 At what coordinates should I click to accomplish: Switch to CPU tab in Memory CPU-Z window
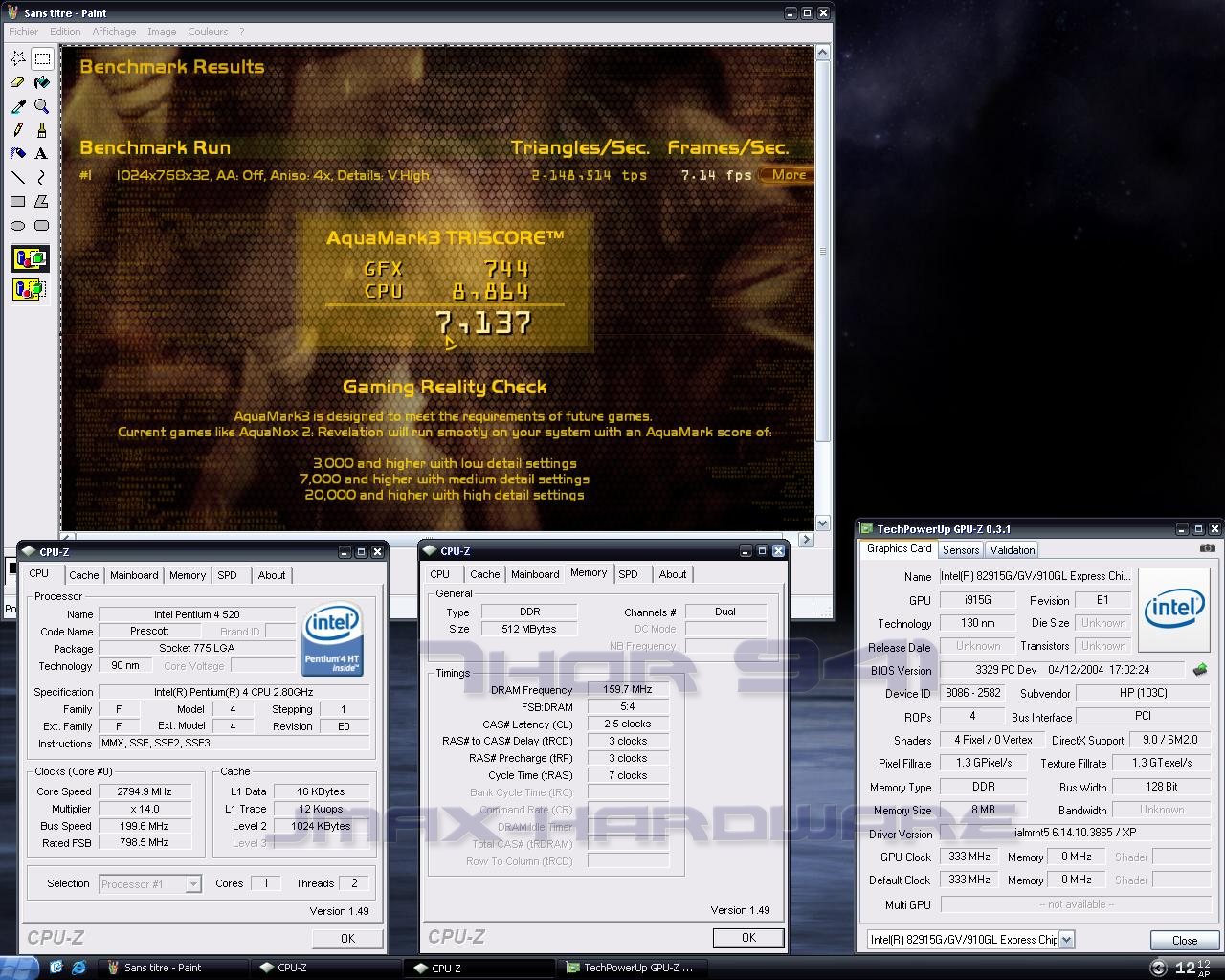pos(440,574)
